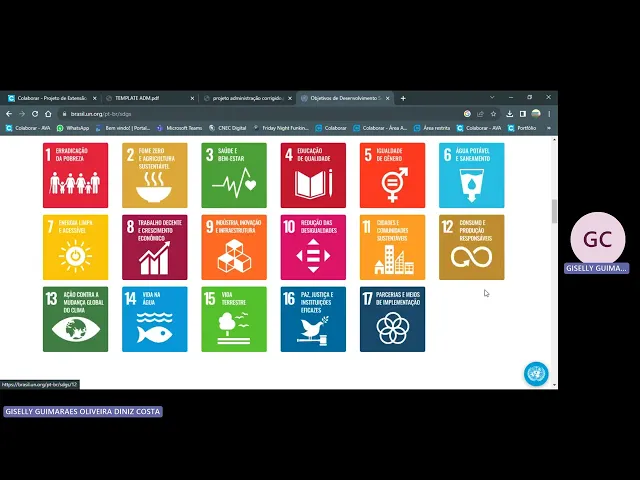Click the address bar URL brasil.un.org
Viewport: 640px width, 480px height.
click(101, 114)
